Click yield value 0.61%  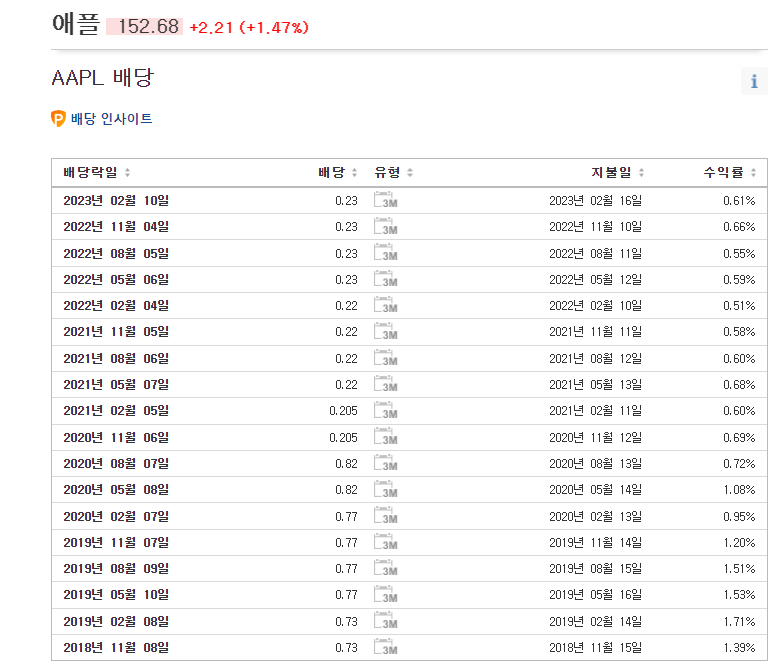[739, 201]
